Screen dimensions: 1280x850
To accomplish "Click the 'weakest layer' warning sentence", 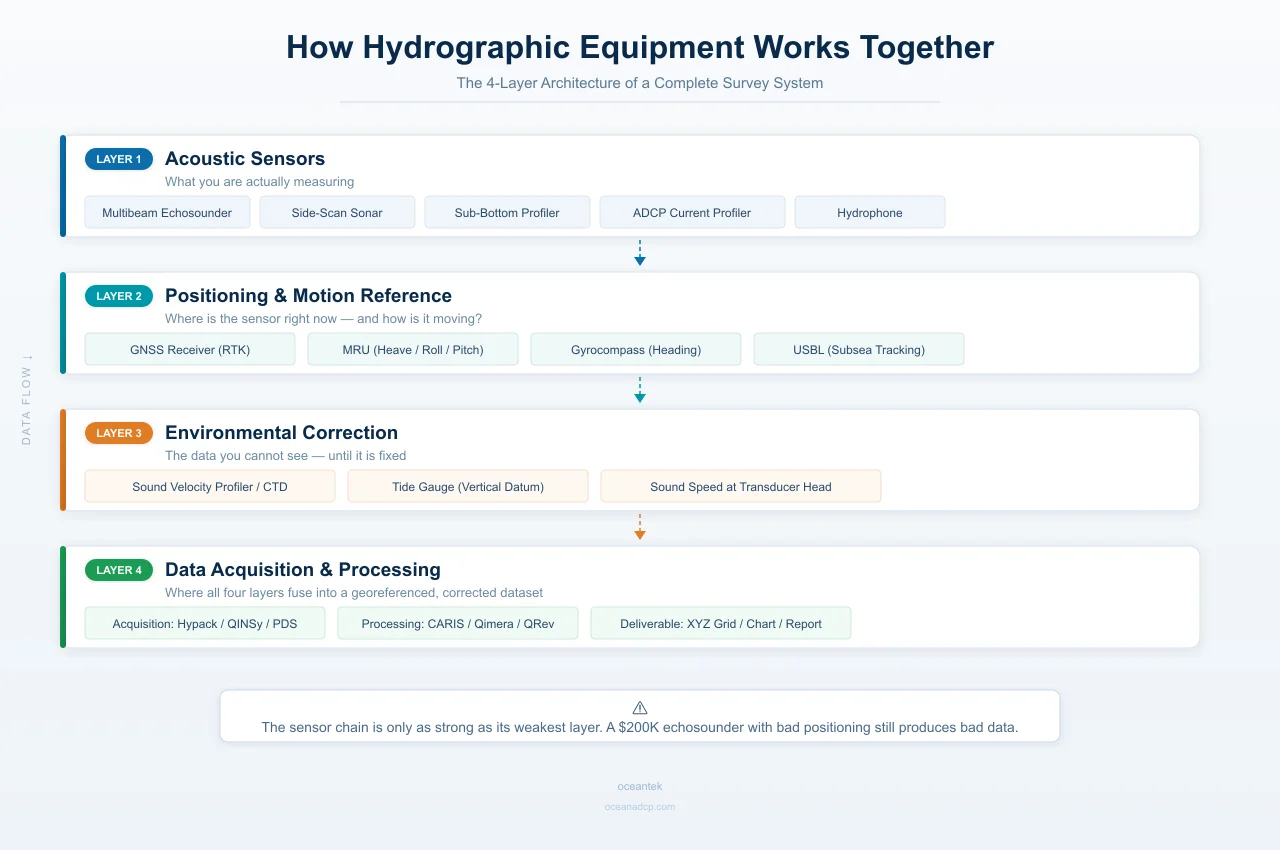I will click(640, 727).
